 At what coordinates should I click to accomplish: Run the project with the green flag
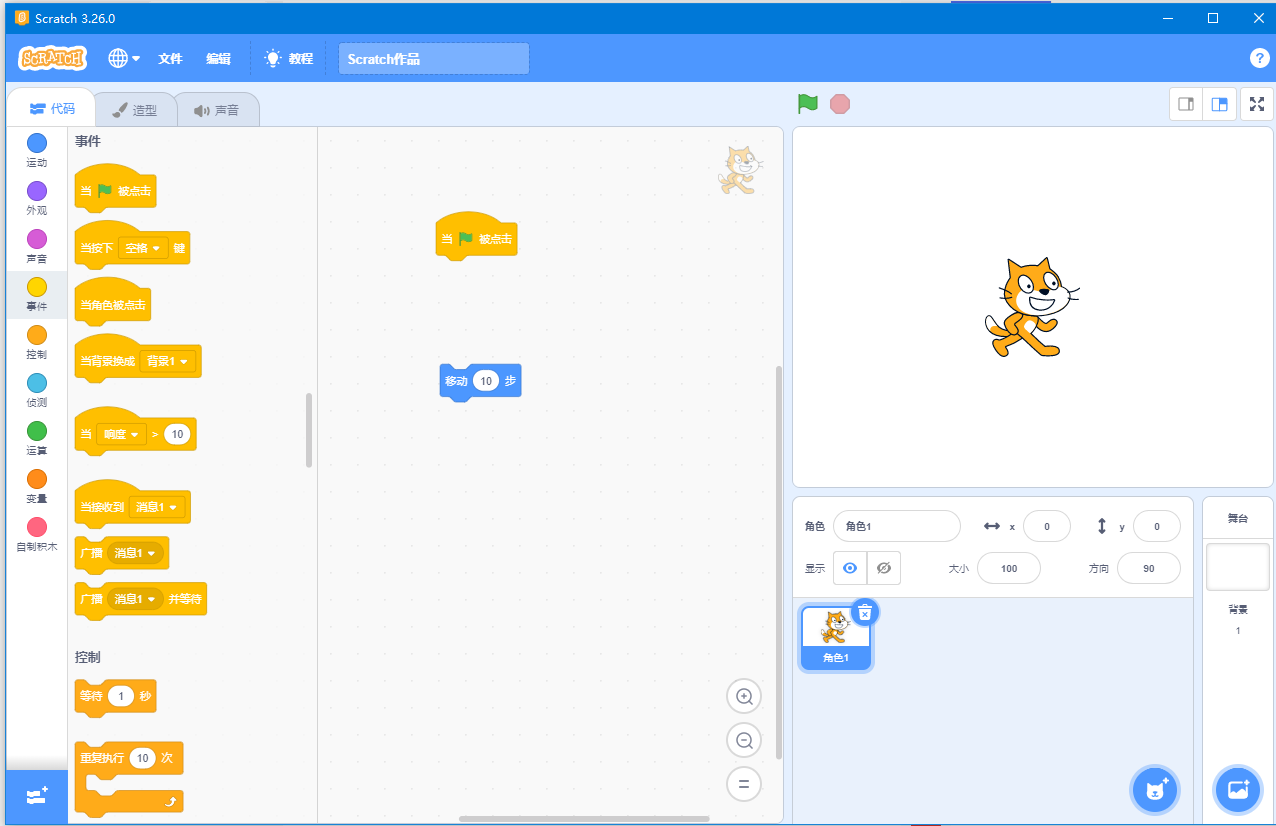[807, 103]
